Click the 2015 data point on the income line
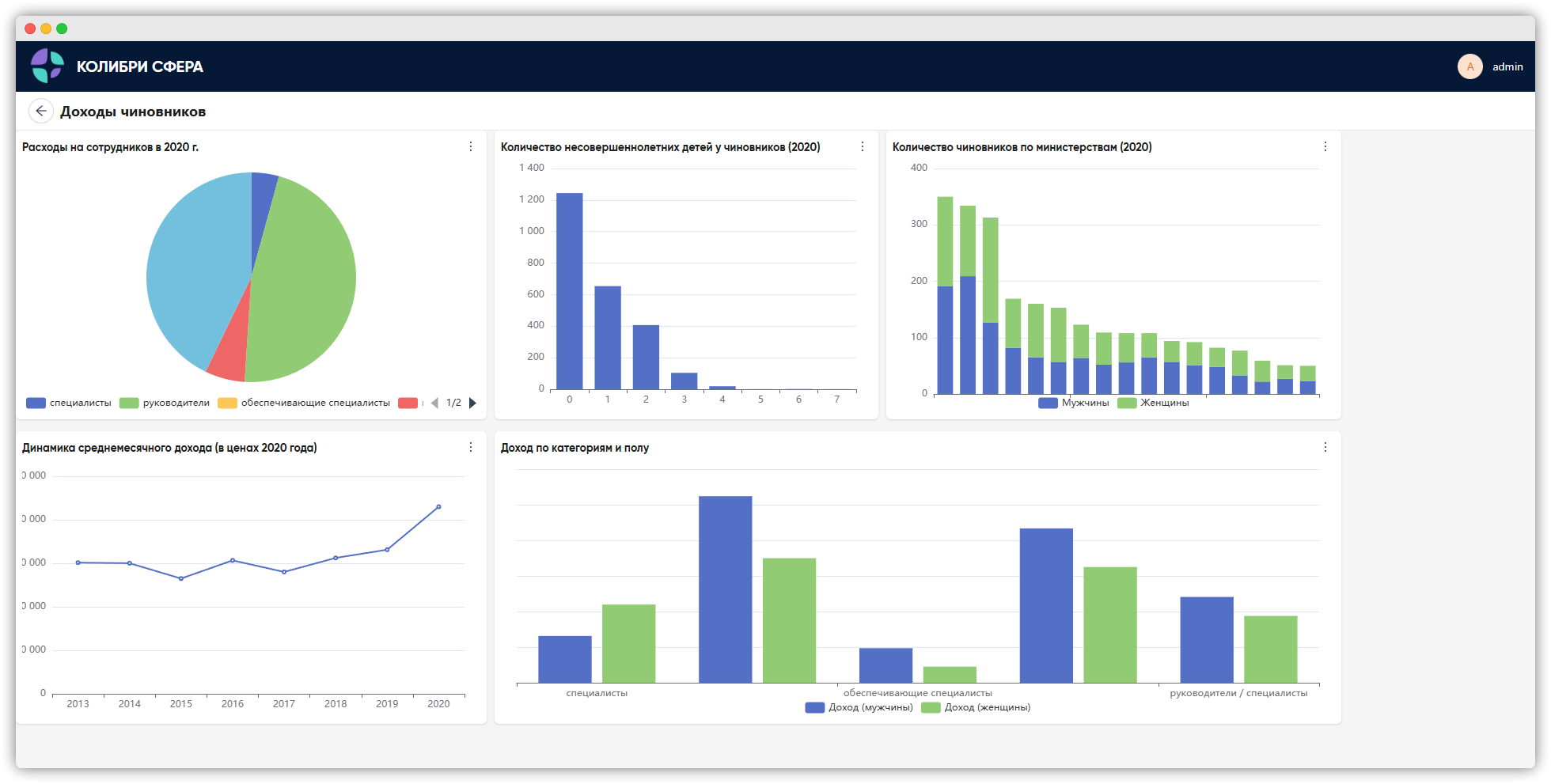 [x=181, y=579]
